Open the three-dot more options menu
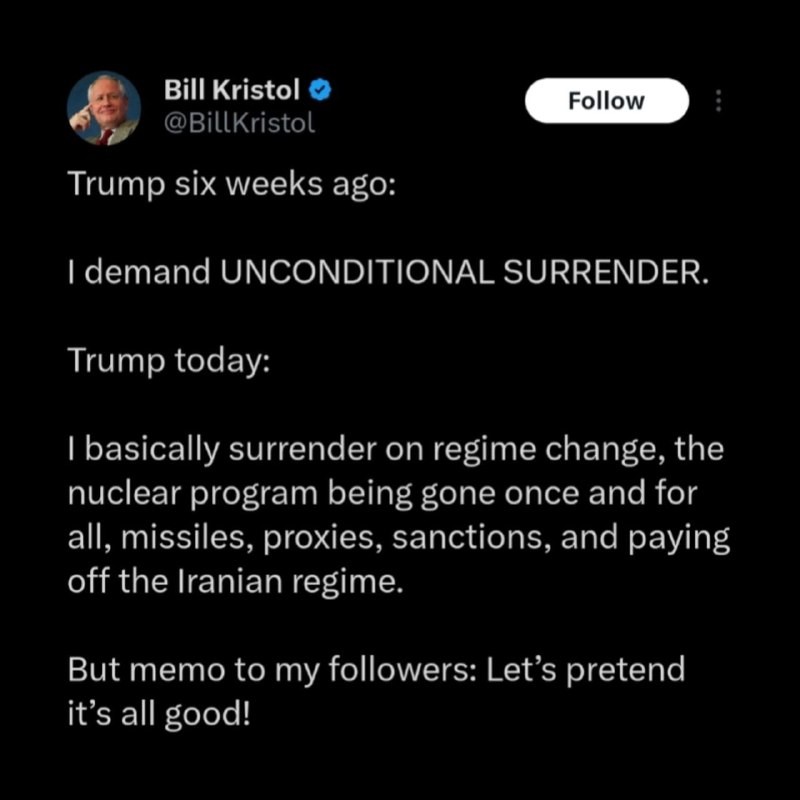This screenshot has width=800, height=800. (x=718, y=101)
